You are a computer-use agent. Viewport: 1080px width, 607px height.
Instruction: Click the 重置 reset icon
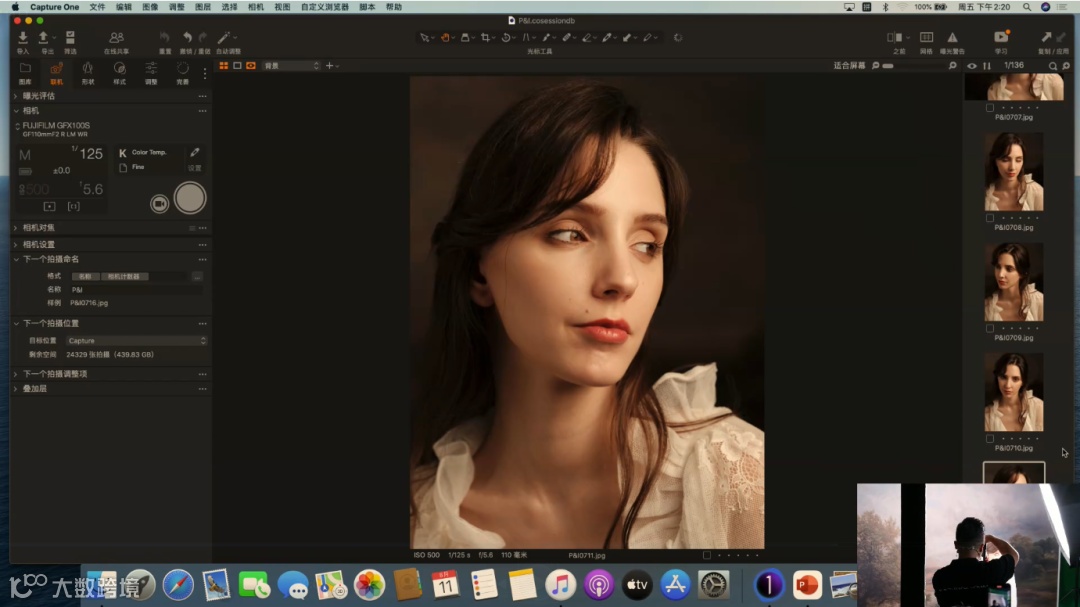pyautogui.click(x=165, y=37)
